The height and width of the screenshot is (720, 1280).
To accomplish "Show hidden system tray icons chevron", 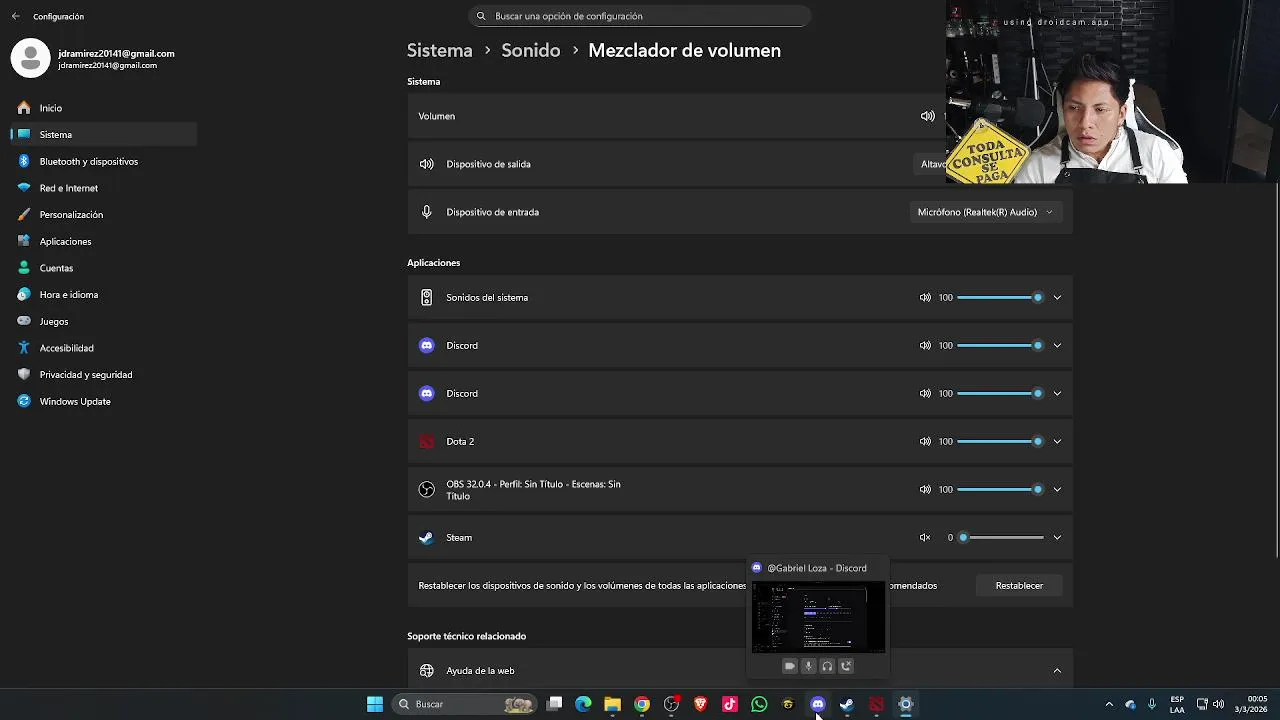I will pyautogui.click(x=1109, y=704).
